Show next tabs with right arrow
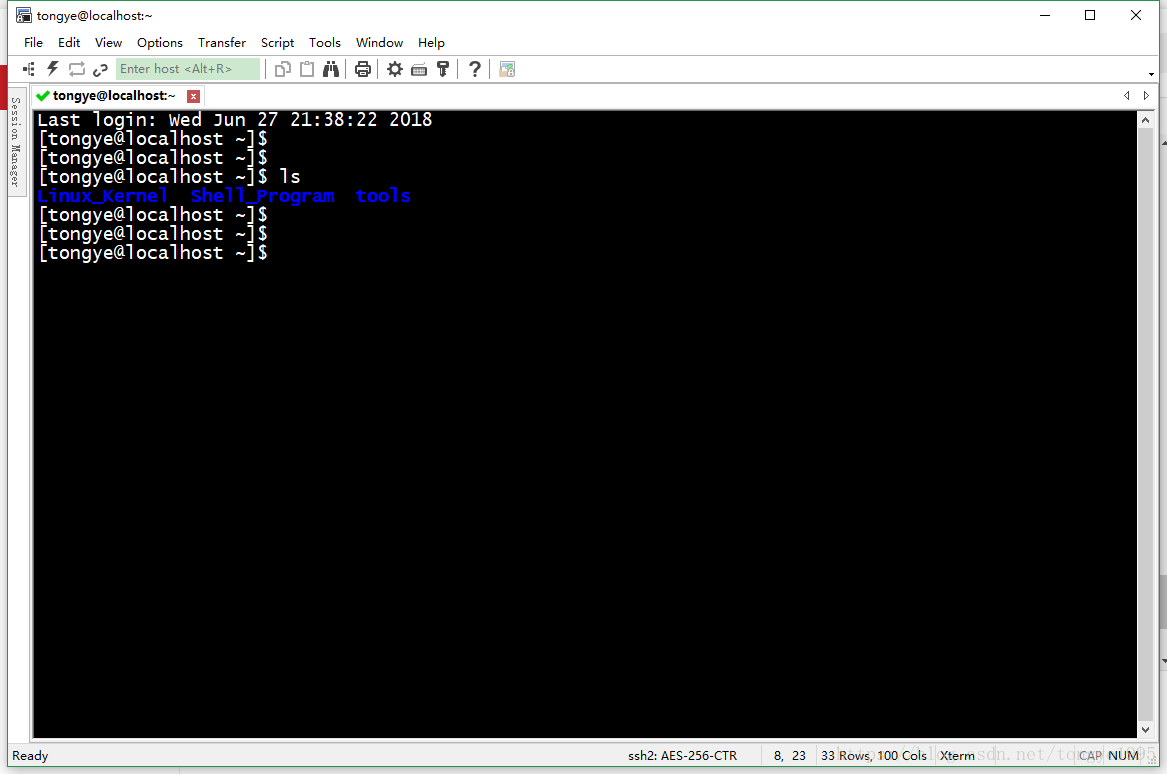This screenshot has width=1167, height=774. tap(1146, 95)
